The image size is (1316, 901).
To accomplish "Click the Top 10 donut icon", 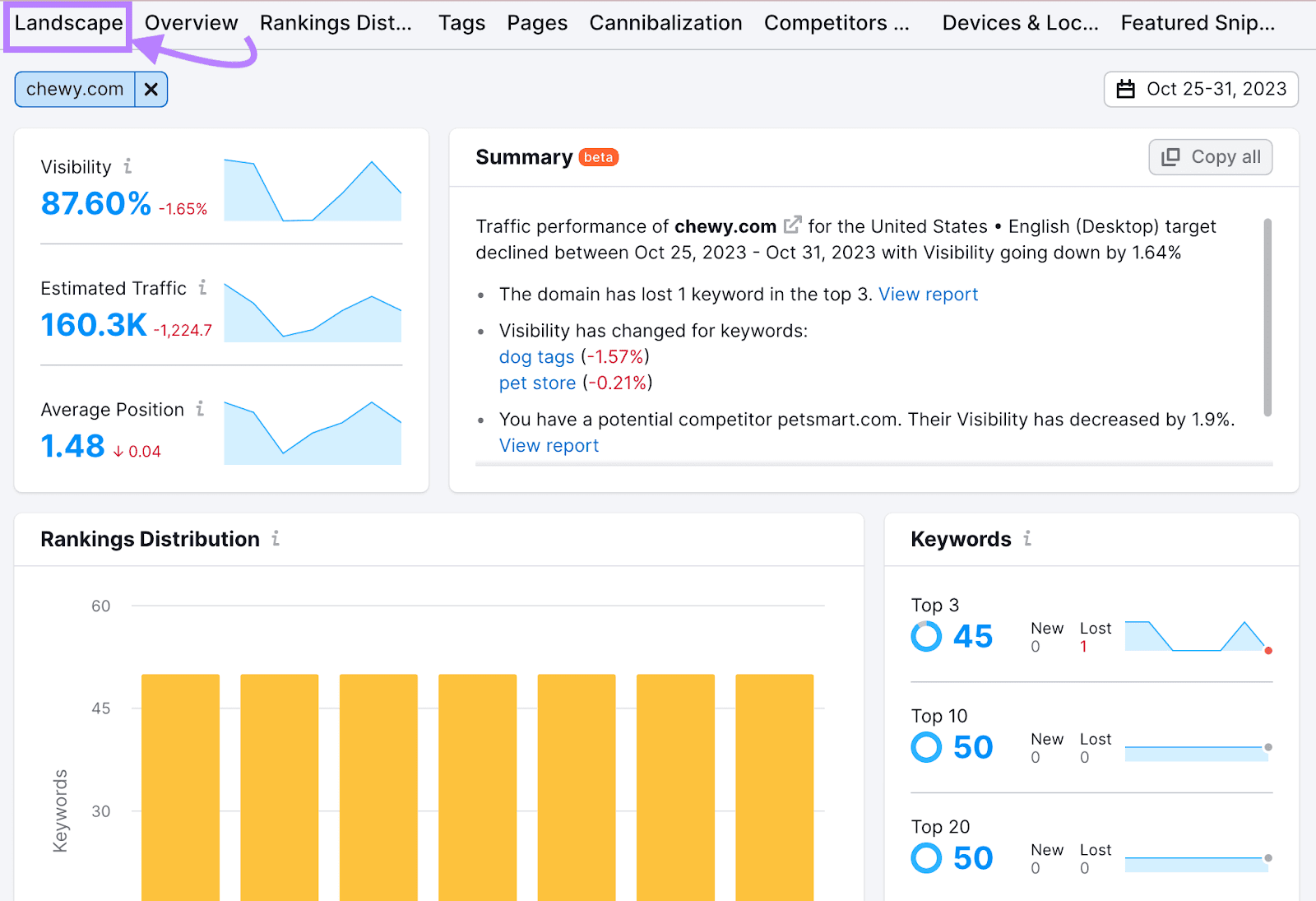I will click(926, 747).
